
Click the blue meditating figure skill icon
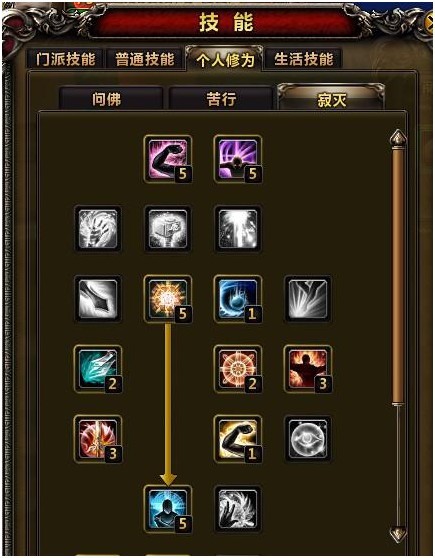pyautogui.click(x=168, y=509)
